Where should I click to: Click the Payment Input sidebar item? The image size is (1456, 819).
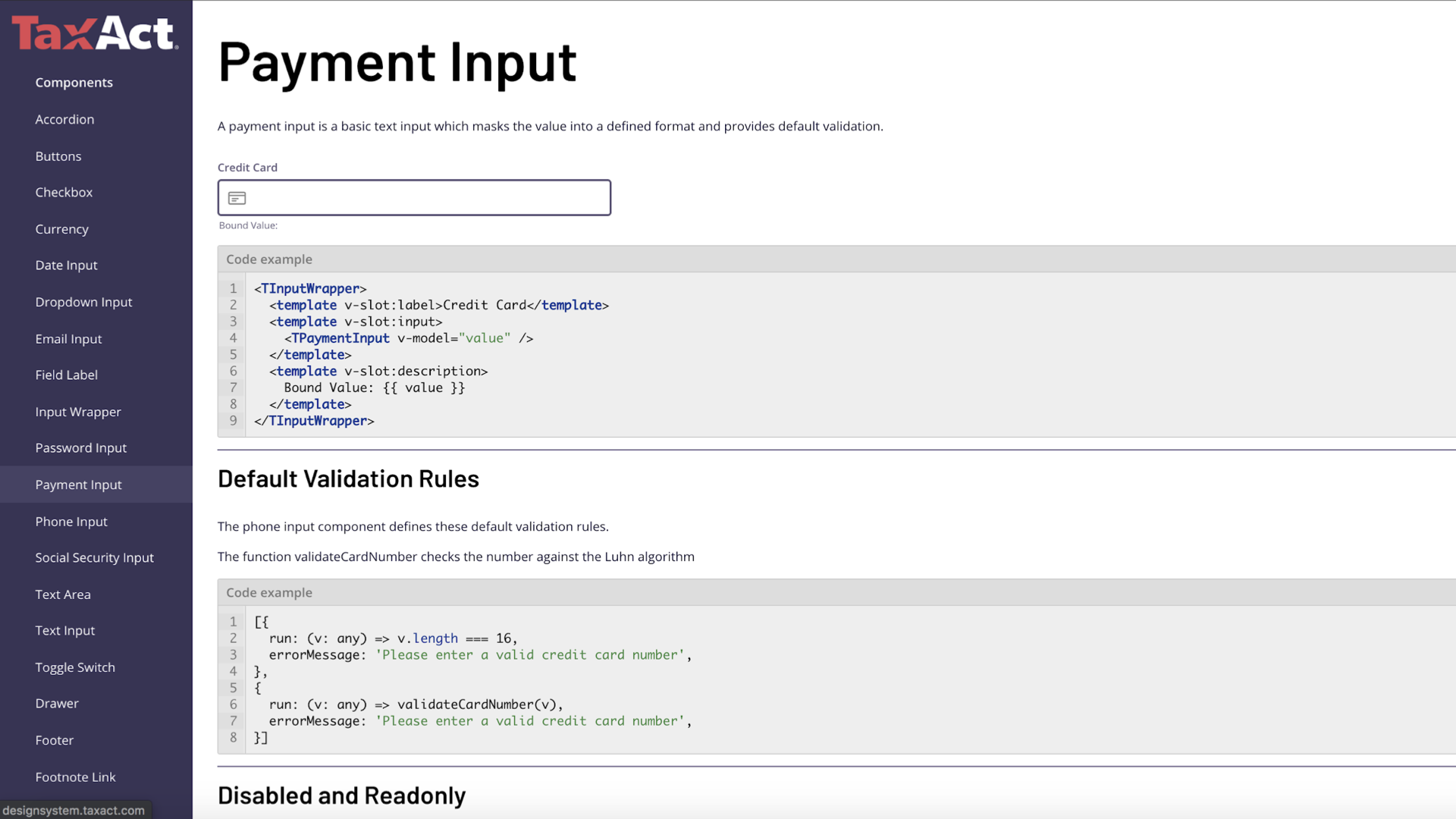pos(78,485)
